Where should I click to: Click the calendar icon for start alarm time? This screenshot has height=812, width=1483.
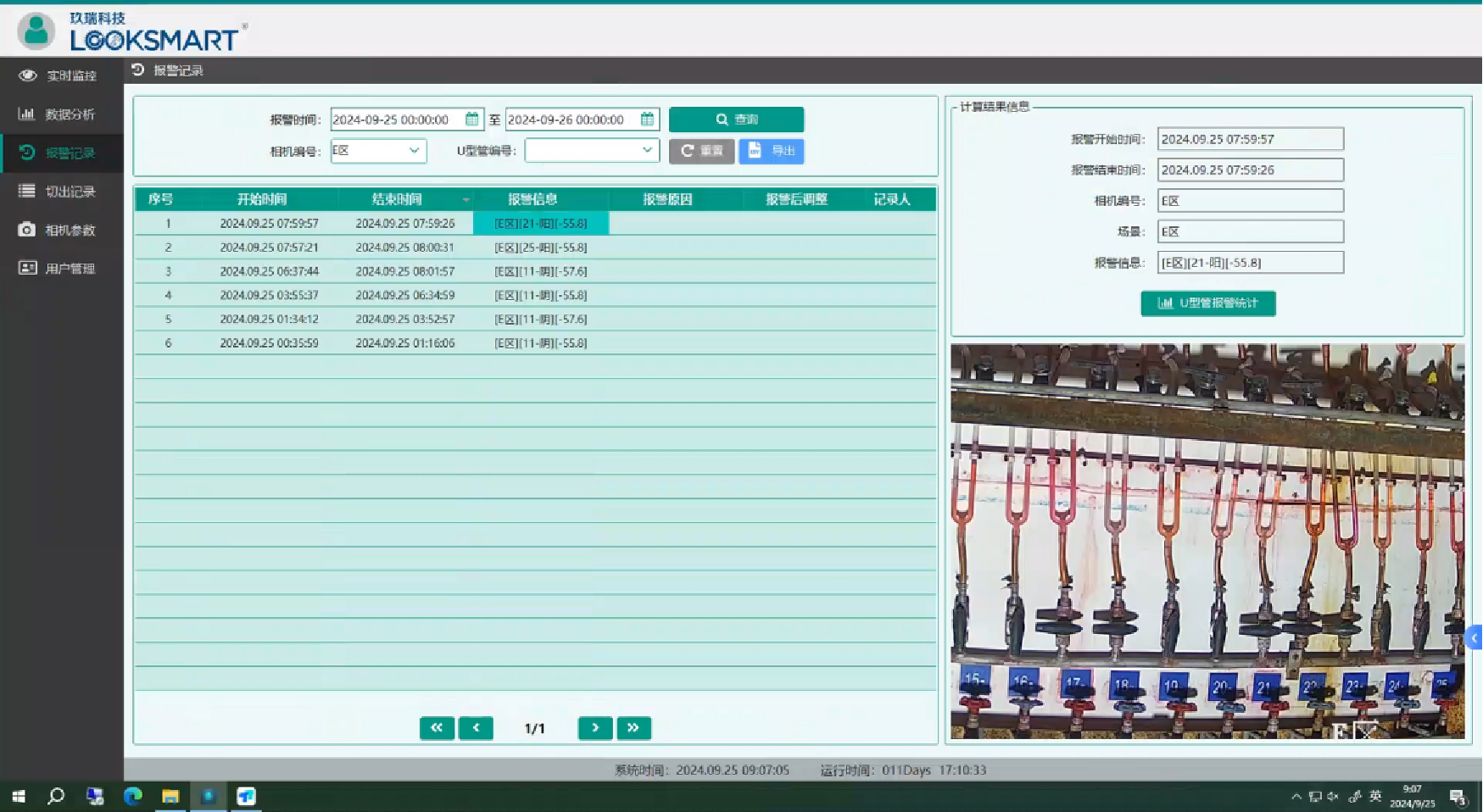[x=472, y=120]
